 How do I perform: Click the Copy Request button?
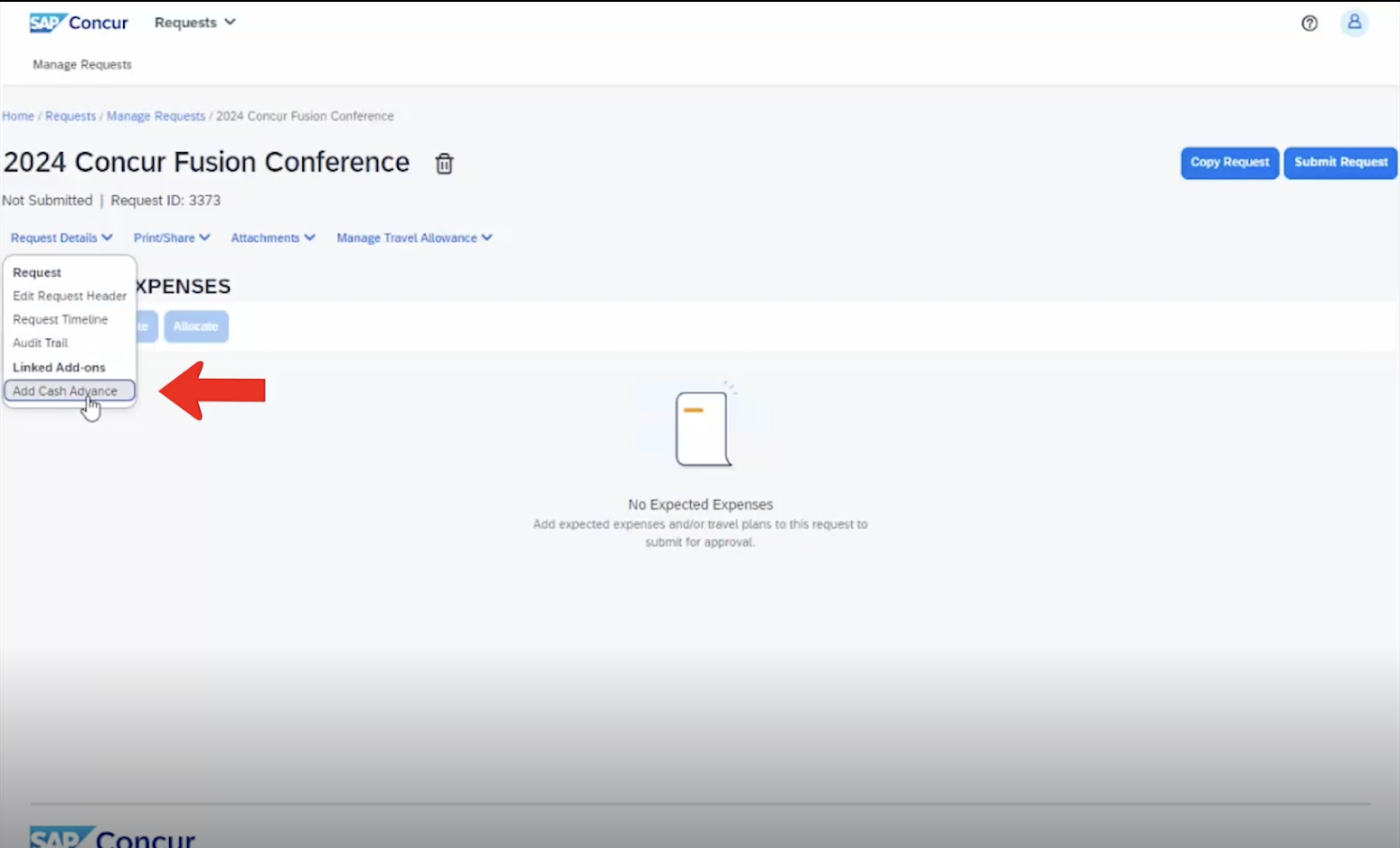click(x=1230, y=163)
